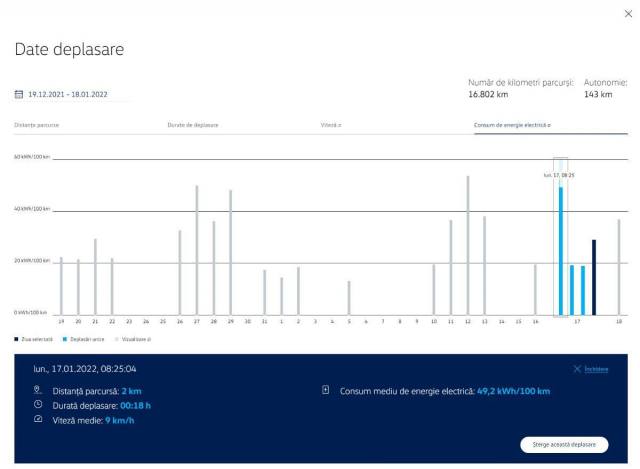640x469 pixels.
Task: Close the trip data dialog with X
Action: pos(627,13)
